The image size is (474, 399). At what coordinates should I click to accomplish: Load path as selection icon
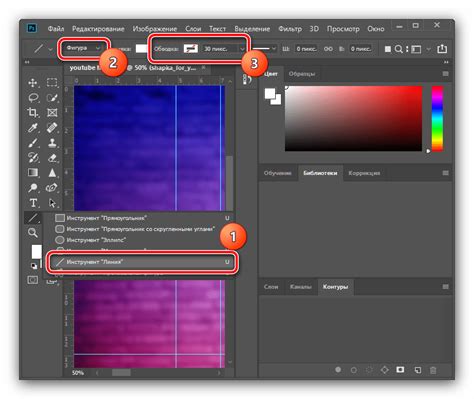369,370
